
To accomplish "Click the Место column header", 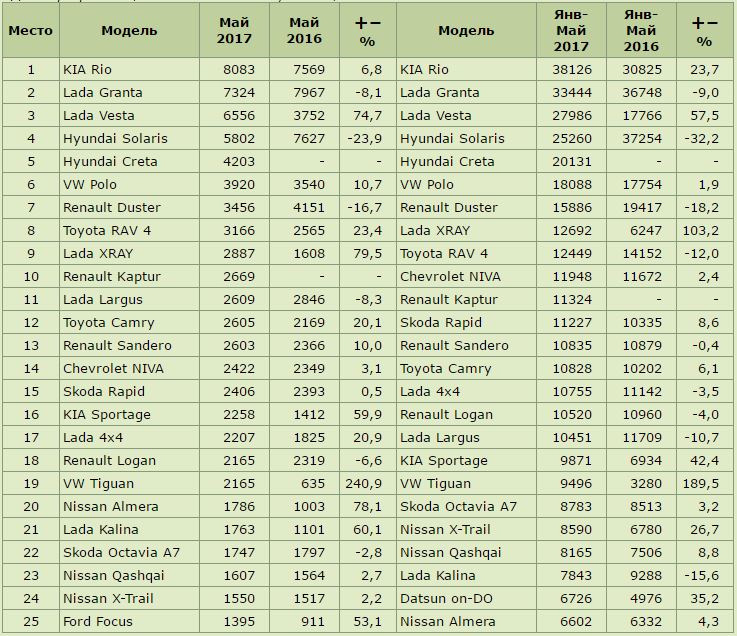I will [30, 31].
